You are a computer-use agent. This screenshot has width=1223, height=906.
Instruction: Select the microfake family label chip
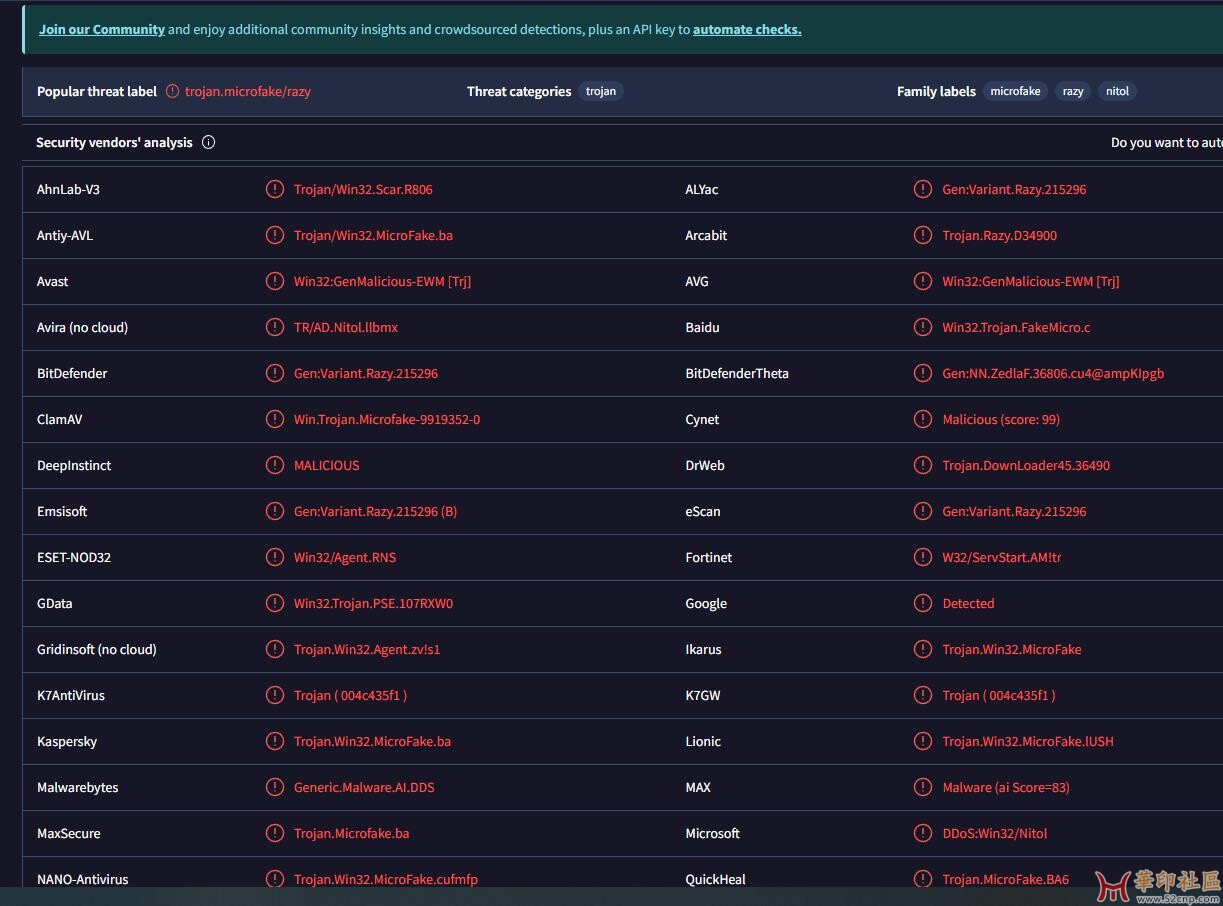point(1015,91)
